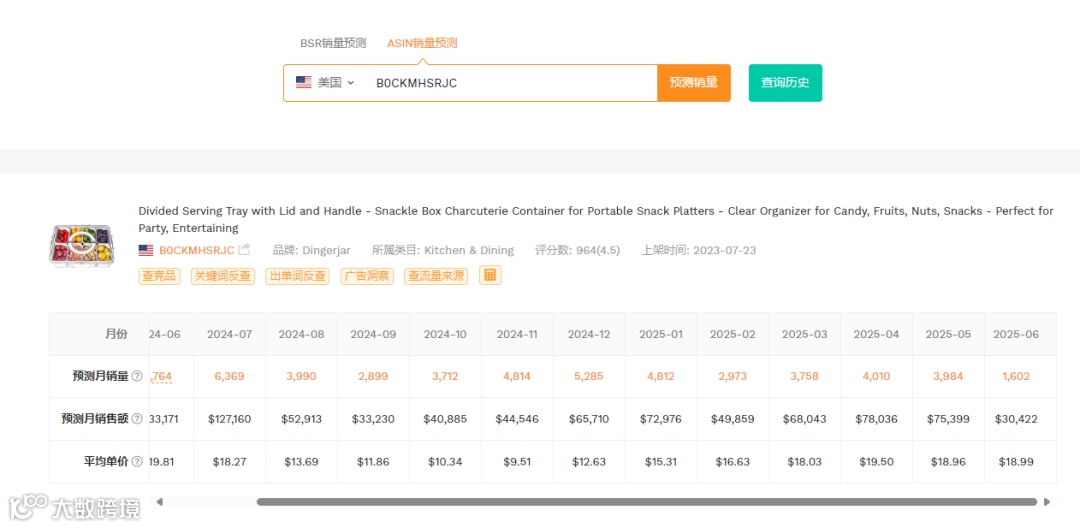Click the snack tray product thumbnail
This screenshot has width=1080, height=528.
81,246
